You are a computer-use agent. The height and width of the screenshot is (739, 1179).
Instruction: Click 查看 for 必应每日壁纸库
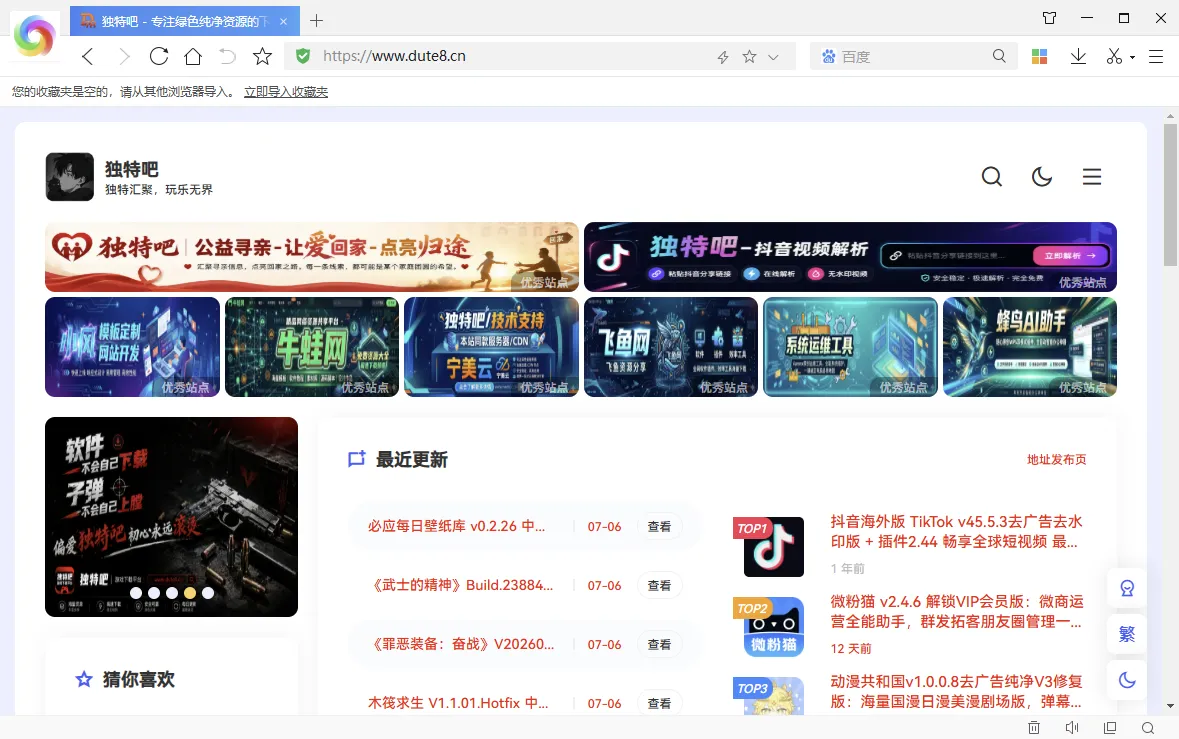click(659, 526)
